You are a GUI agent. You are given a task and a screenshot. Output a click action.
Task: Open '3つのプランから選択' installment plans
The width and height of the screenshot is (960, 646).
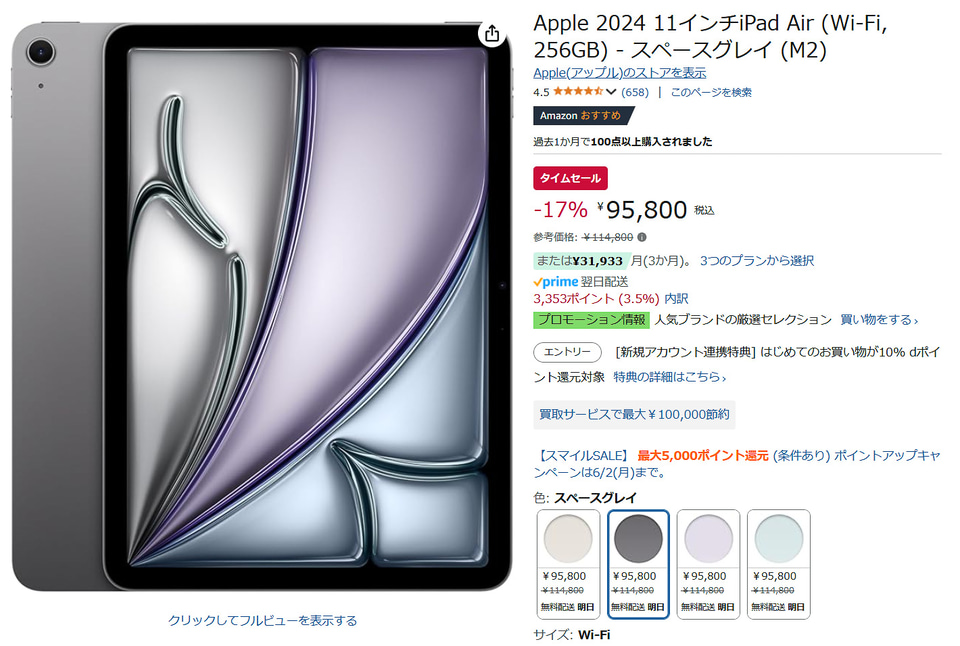pyautogui.click(x=757, y=261)
